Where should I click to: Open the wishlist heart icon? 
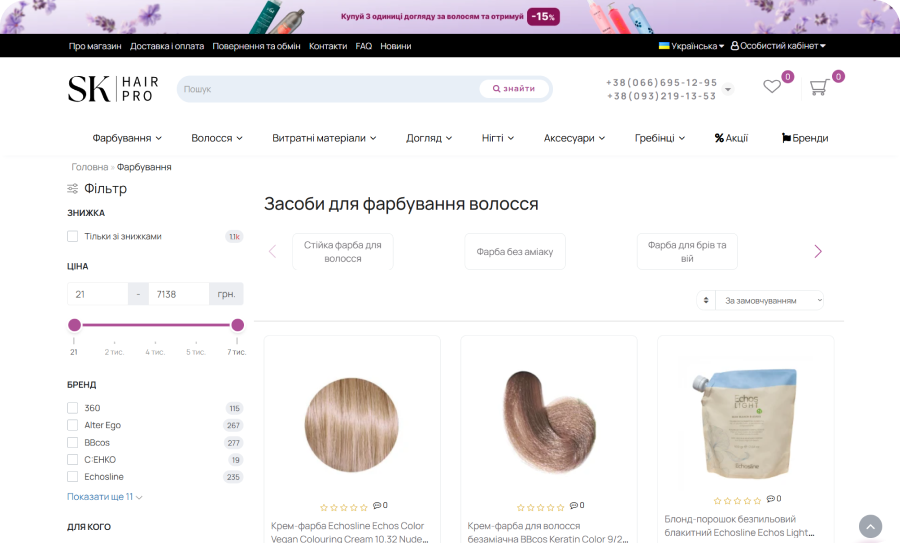[x=772, y=87]
